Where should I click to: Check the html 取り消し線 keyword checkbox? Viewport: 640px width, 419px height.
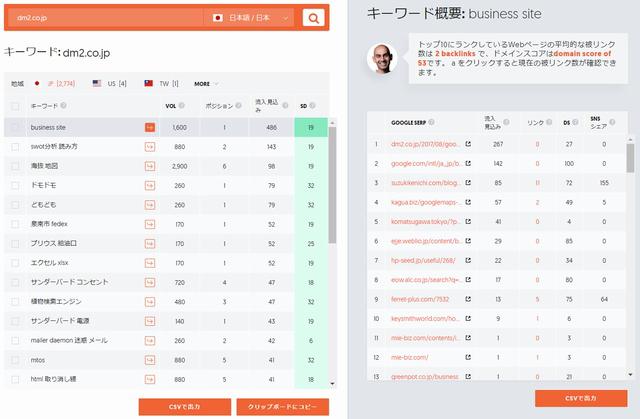pyautogui.click(x=15, y=379)
